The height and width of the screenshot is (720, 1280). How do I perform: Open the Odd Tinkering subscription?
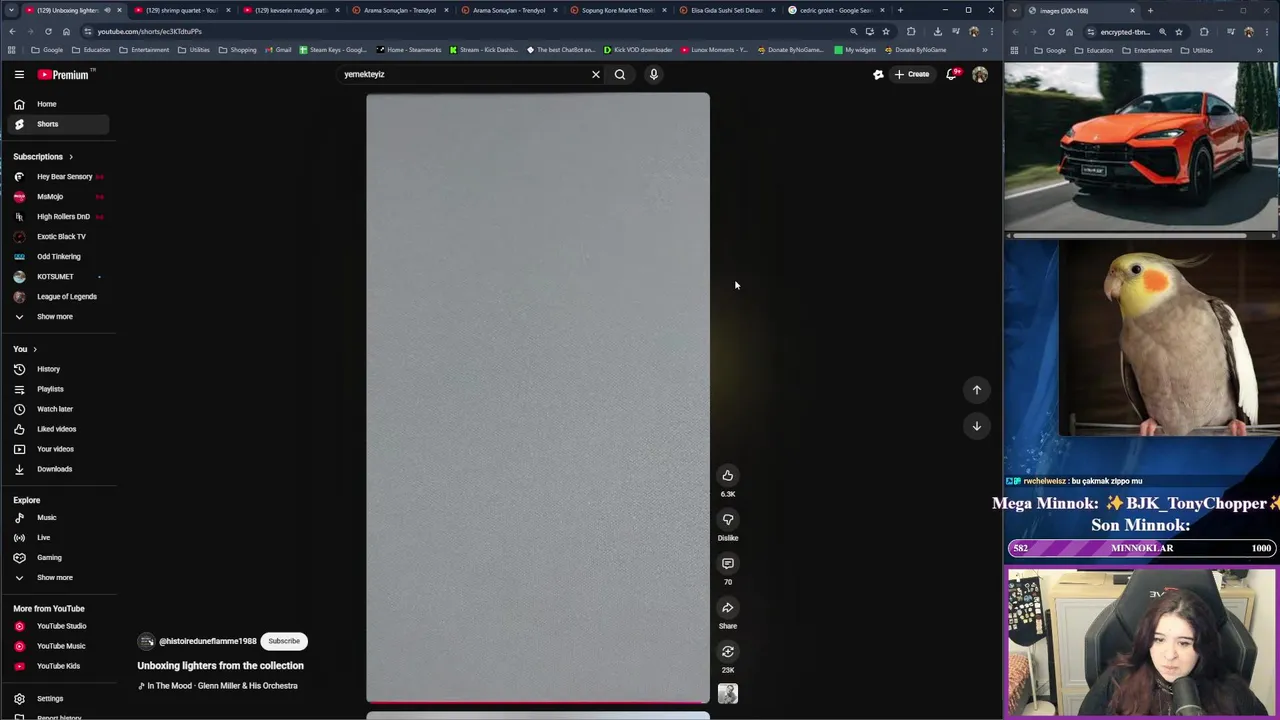click(x=60, y=256)
